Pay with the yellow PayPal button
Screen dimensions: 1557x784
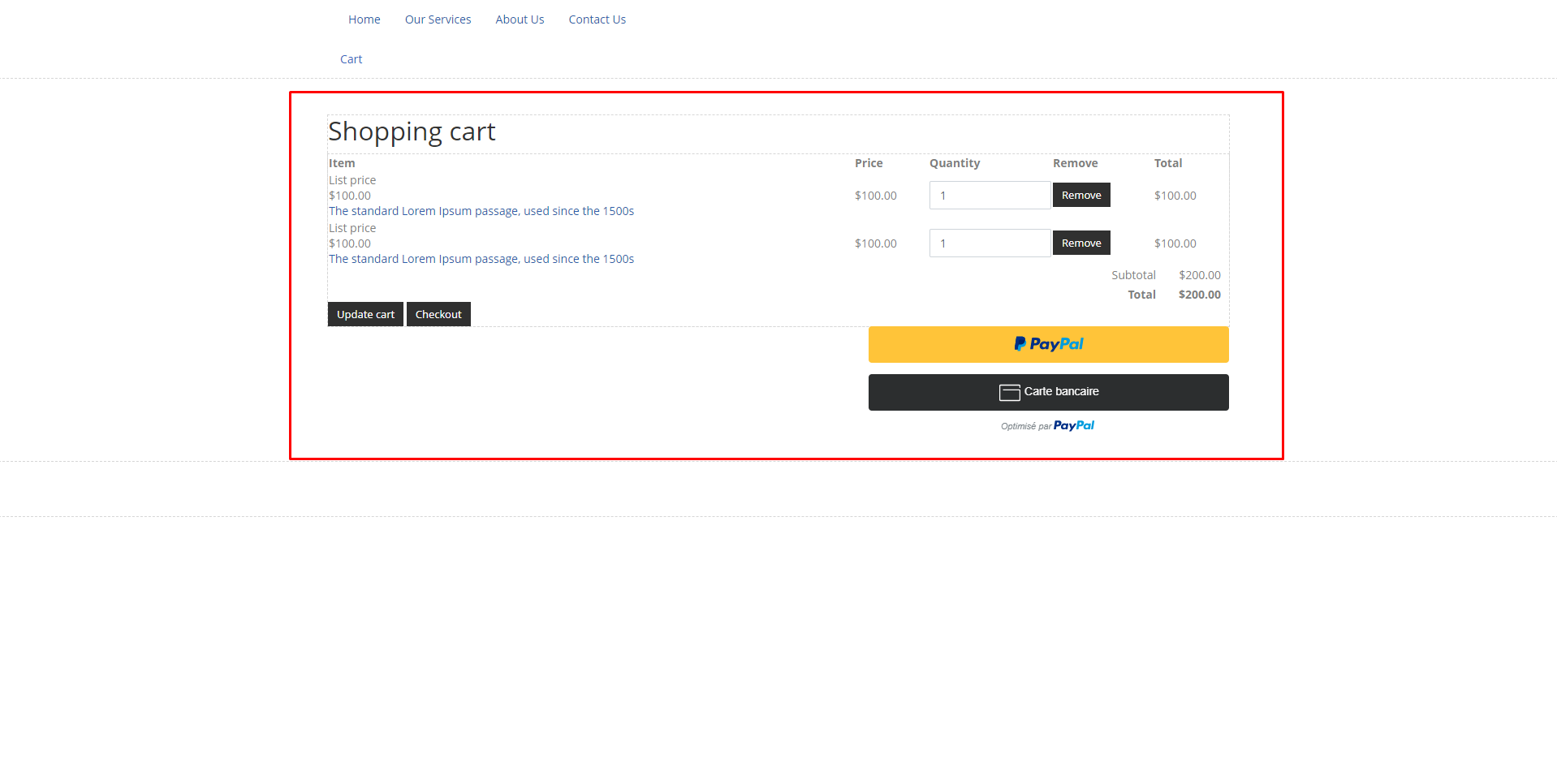[1048, 344]
